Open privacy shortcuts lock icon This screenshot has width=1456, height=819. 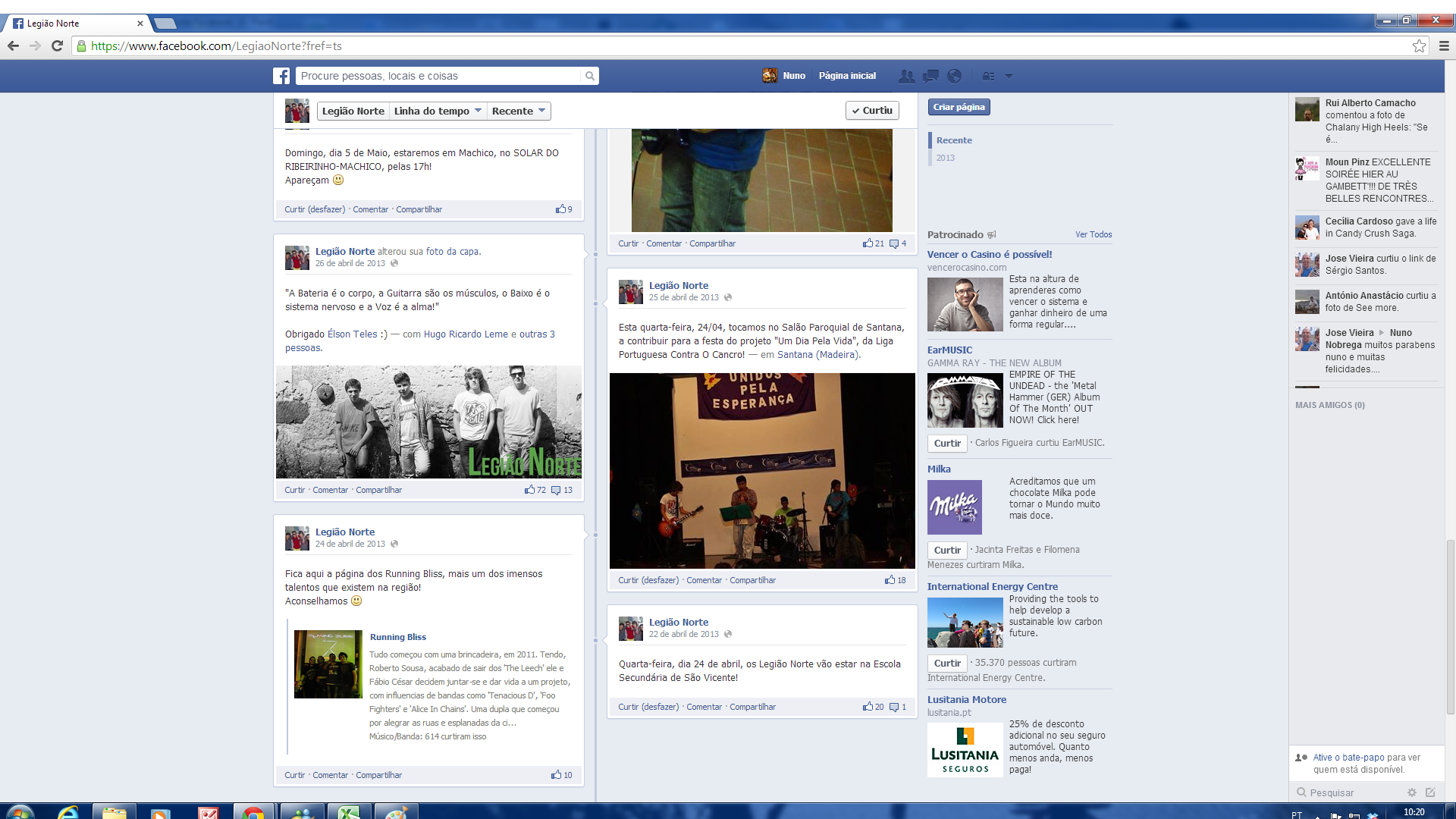point(988,76)
